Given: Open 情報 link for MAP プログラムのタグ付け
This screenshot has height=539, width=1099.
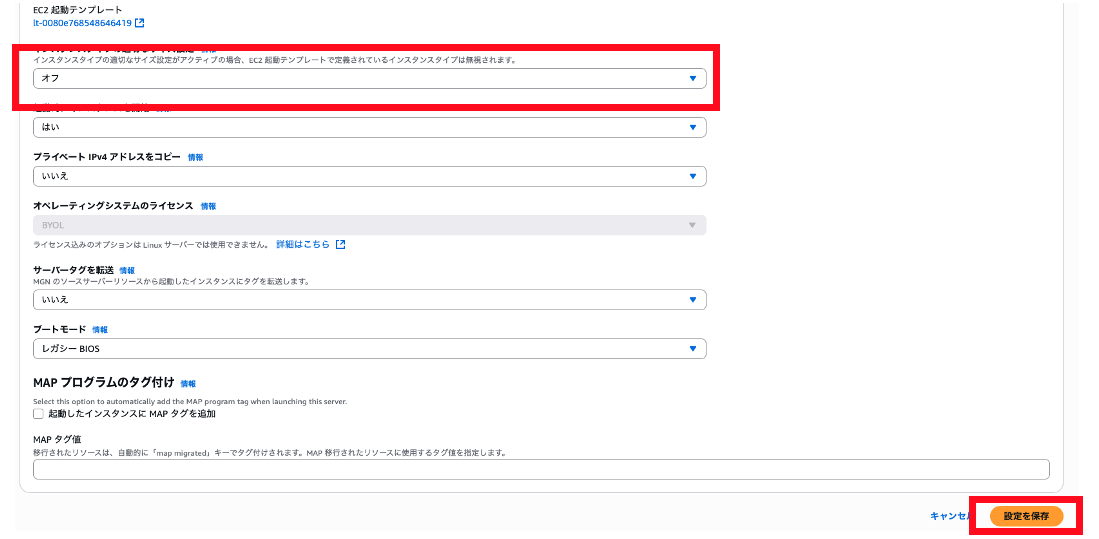Looking at the screenshot, I should point(189,384).
